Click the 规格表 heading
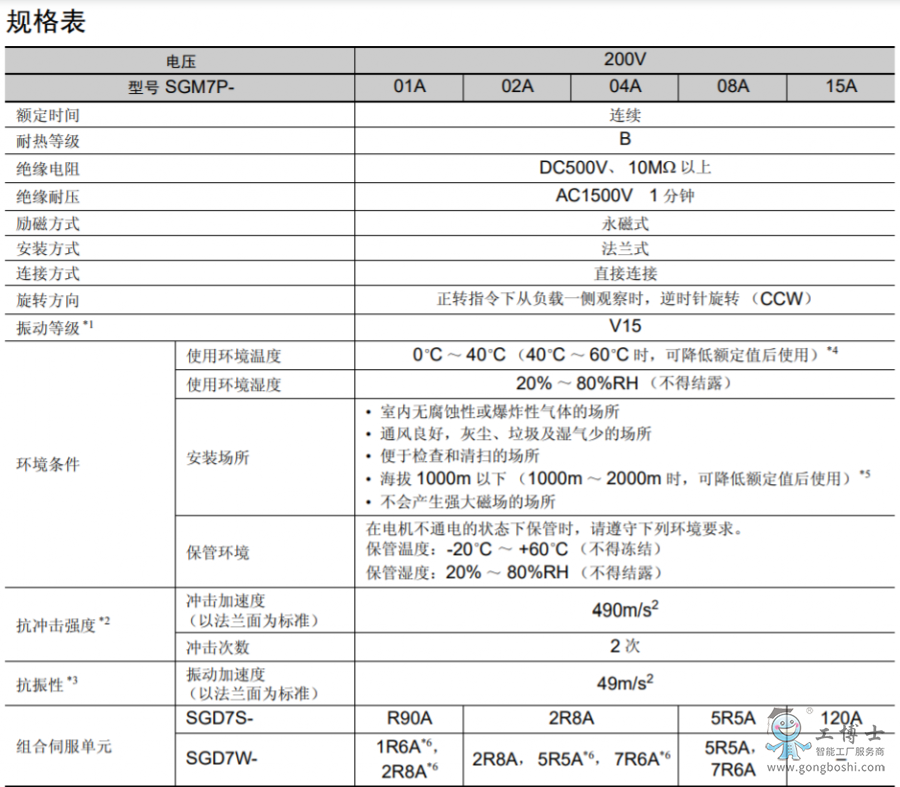Screen dimensions: 900x787 pos(46,22)
